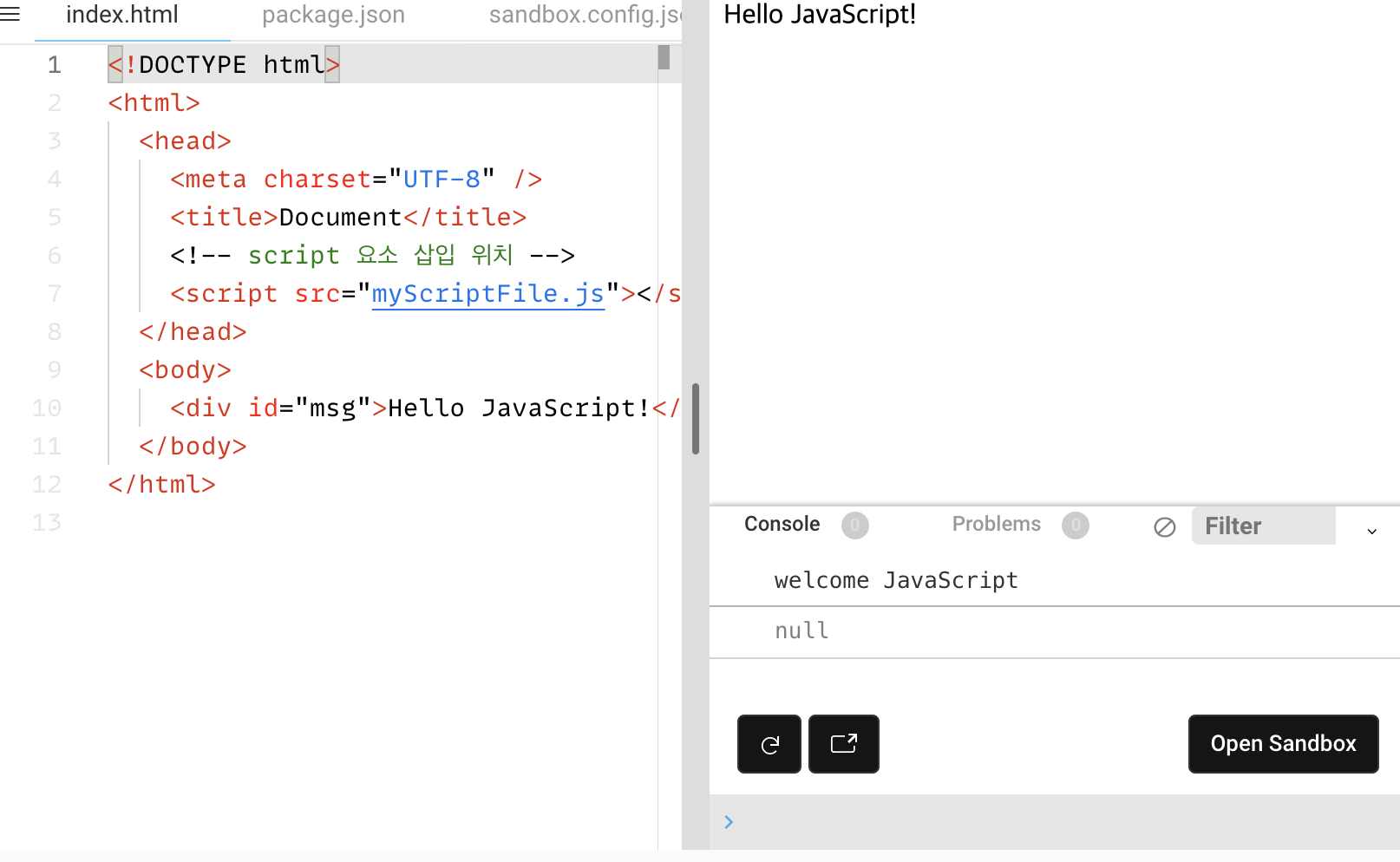Switch to the index.html tab
This screenshot has height=862, width=1400.
(x=122, y=15)
